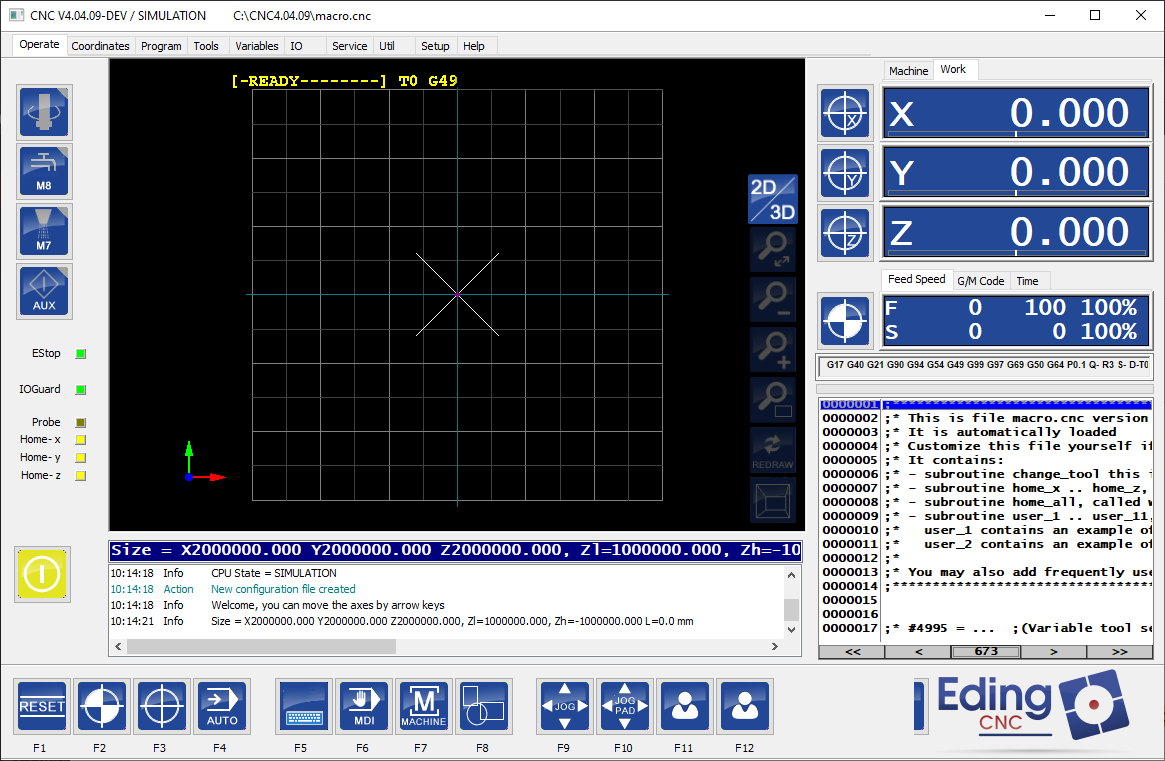
Task: Go back in program with < button
Action: coord(918,652)
